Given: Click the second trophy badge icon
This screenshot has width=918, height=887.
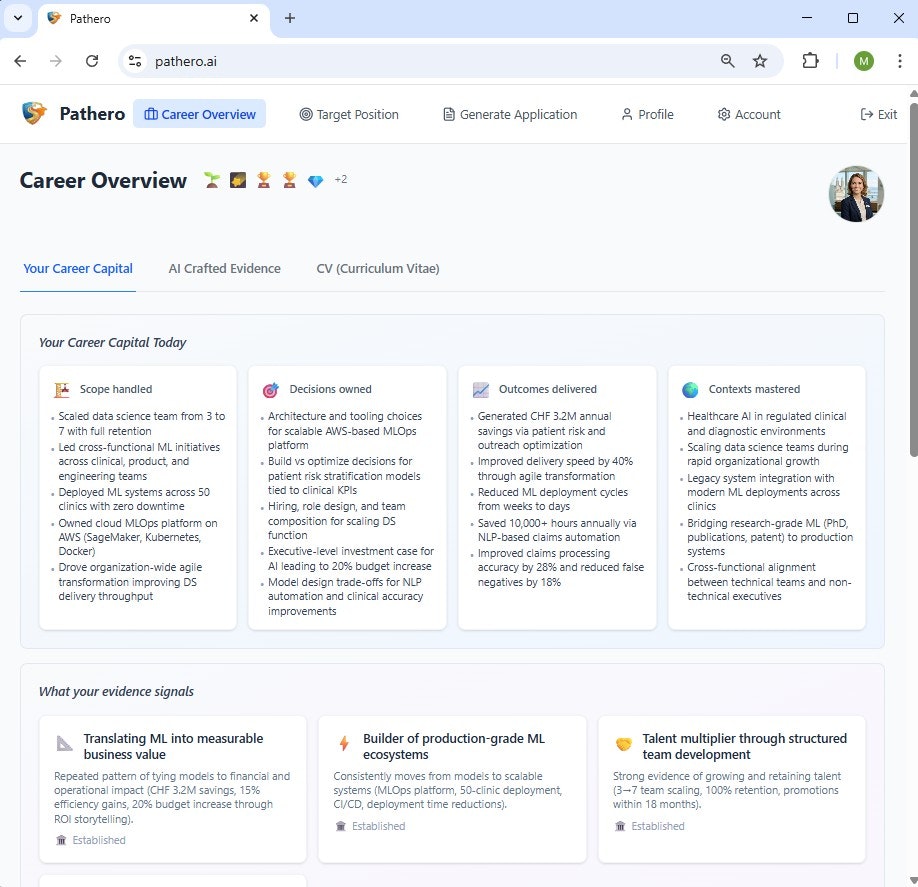Looking at the screenshot, I should [x=289, y=180].
